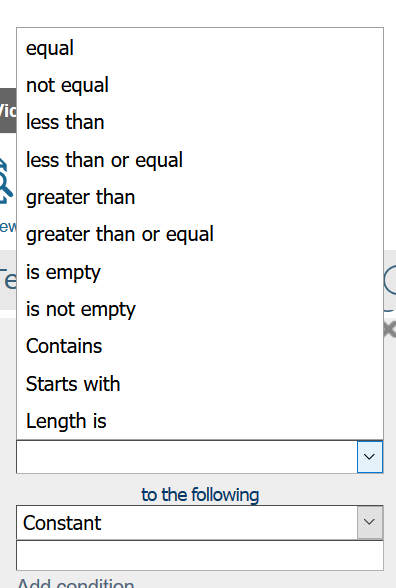Focus the empty constant value field

pos(200,555)
